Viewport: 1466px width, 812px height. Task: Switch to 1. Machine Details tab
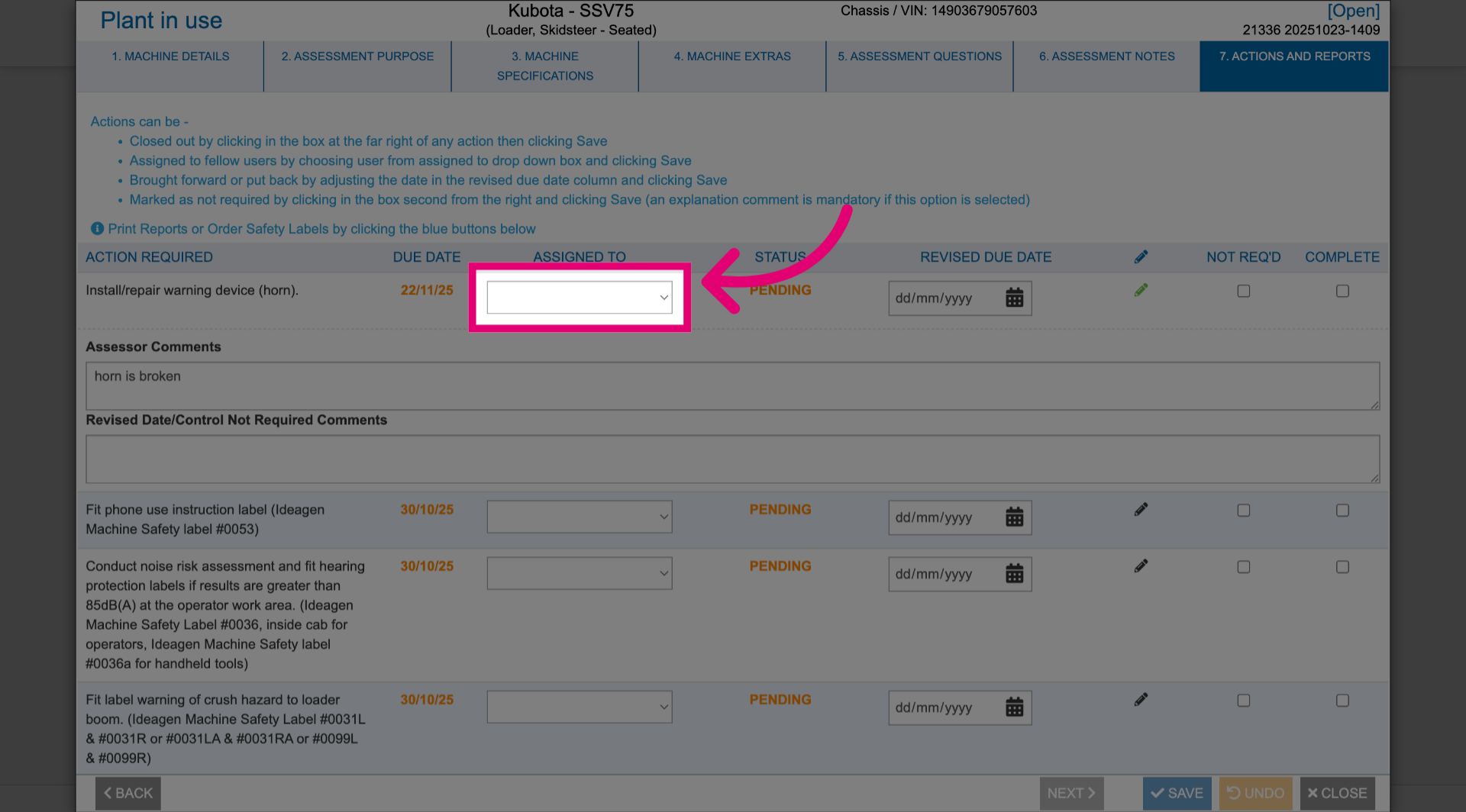click(x=170, y=66)
